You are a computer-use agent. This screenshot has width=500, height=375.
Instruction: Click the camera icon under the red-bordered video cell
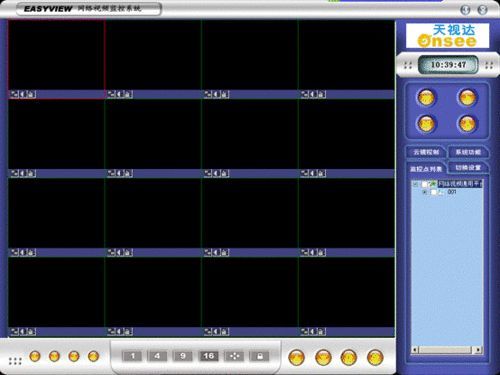pyautogui.click(x=14, y=95)
